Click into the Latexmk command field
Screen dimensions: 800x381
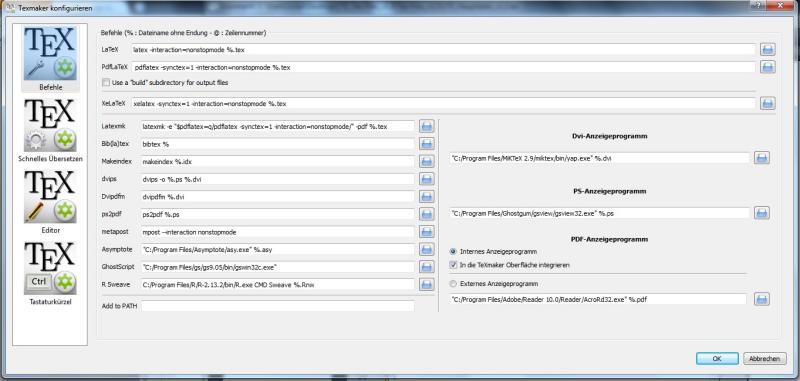click(278, 126)
